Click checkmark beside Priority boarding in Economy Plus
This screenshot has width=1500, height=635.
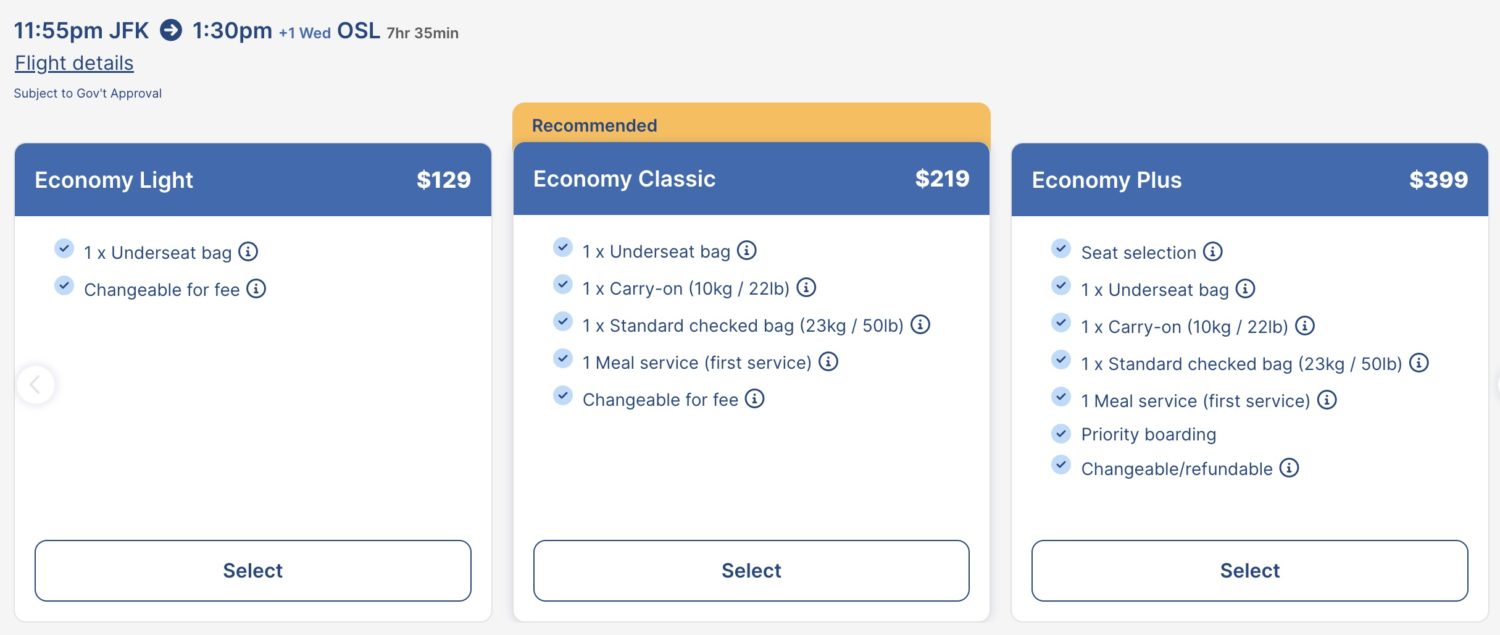(1060, 433)
